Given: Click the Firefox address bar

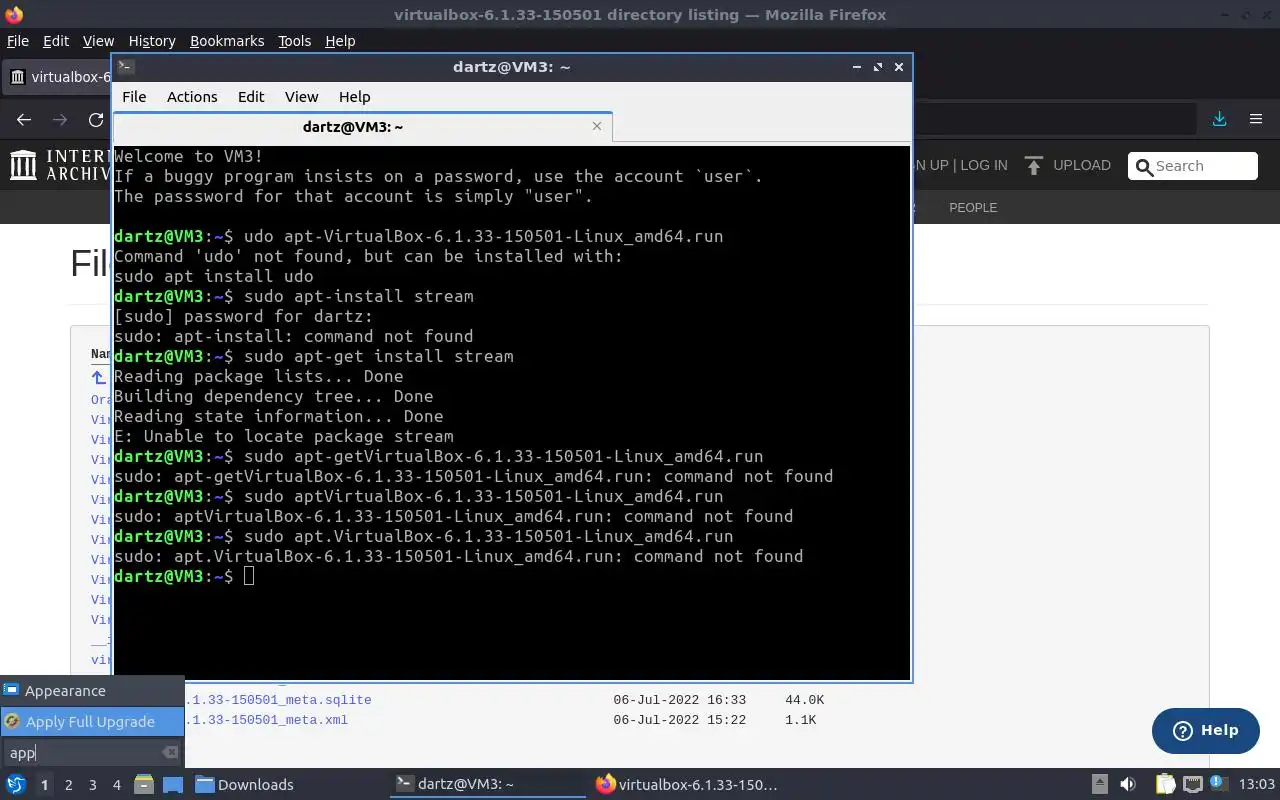Looking at the screenshot, I should [1055, 119].
